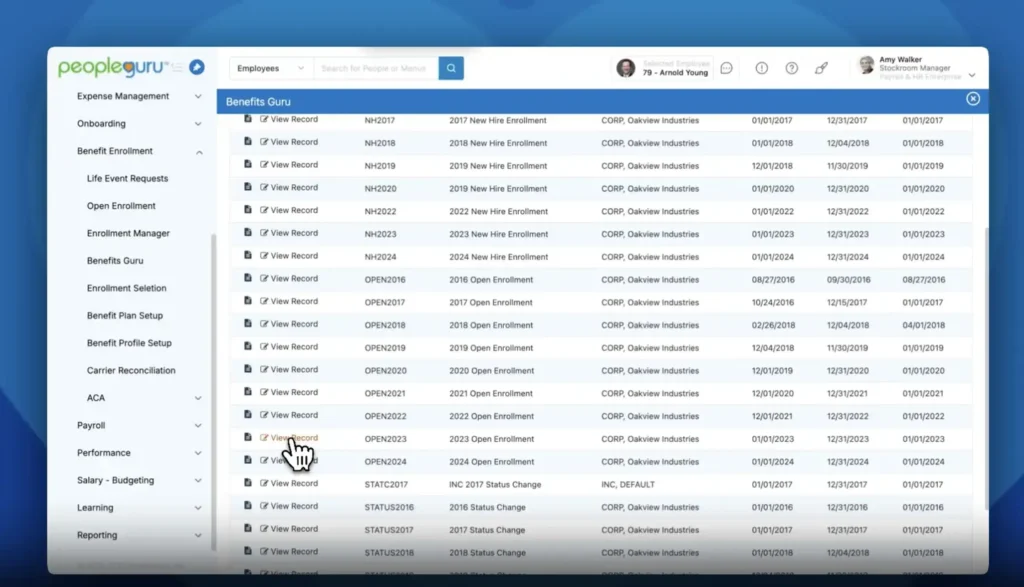Open Enrollment Manager in sidebar
1024x587 pixels.
click(x=128, y=233)
